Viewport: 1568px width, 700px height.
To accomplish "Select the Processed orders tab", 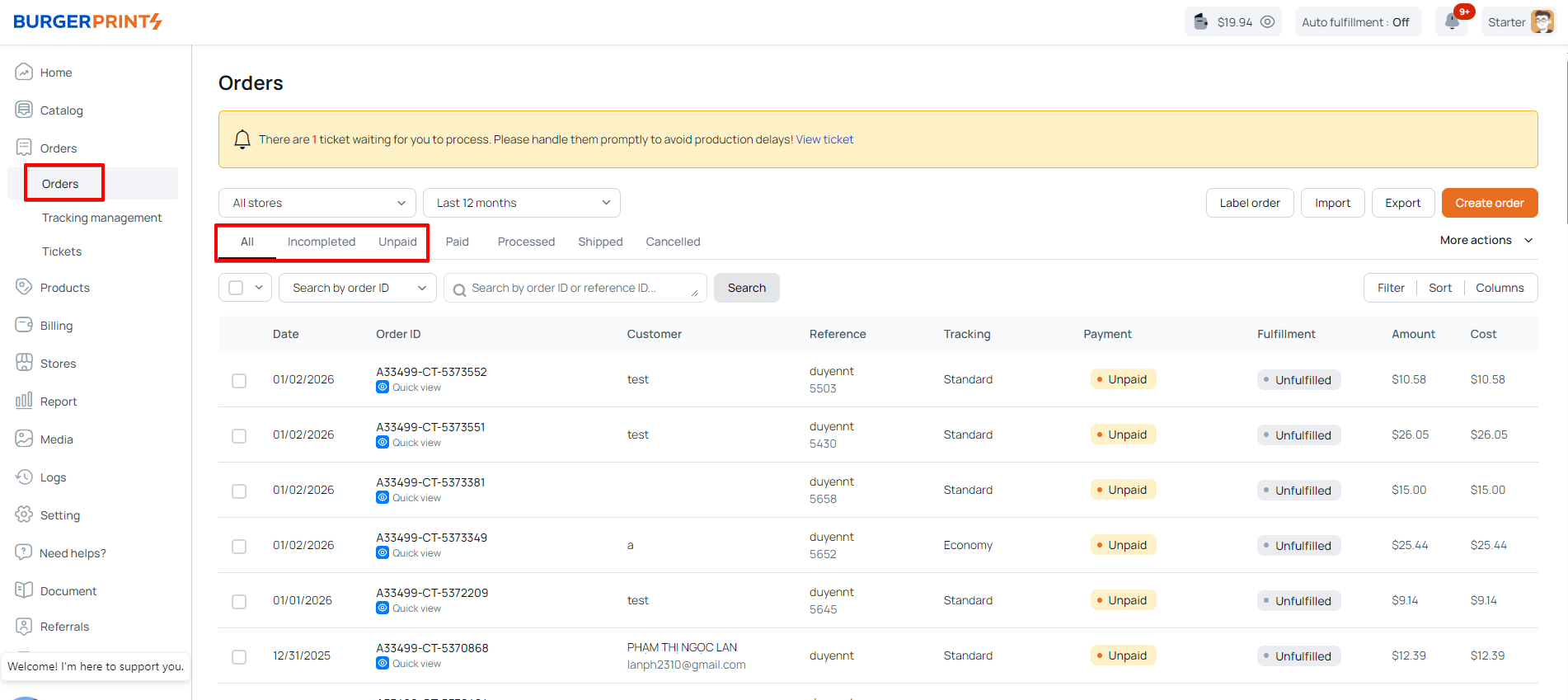I will 526,242.
